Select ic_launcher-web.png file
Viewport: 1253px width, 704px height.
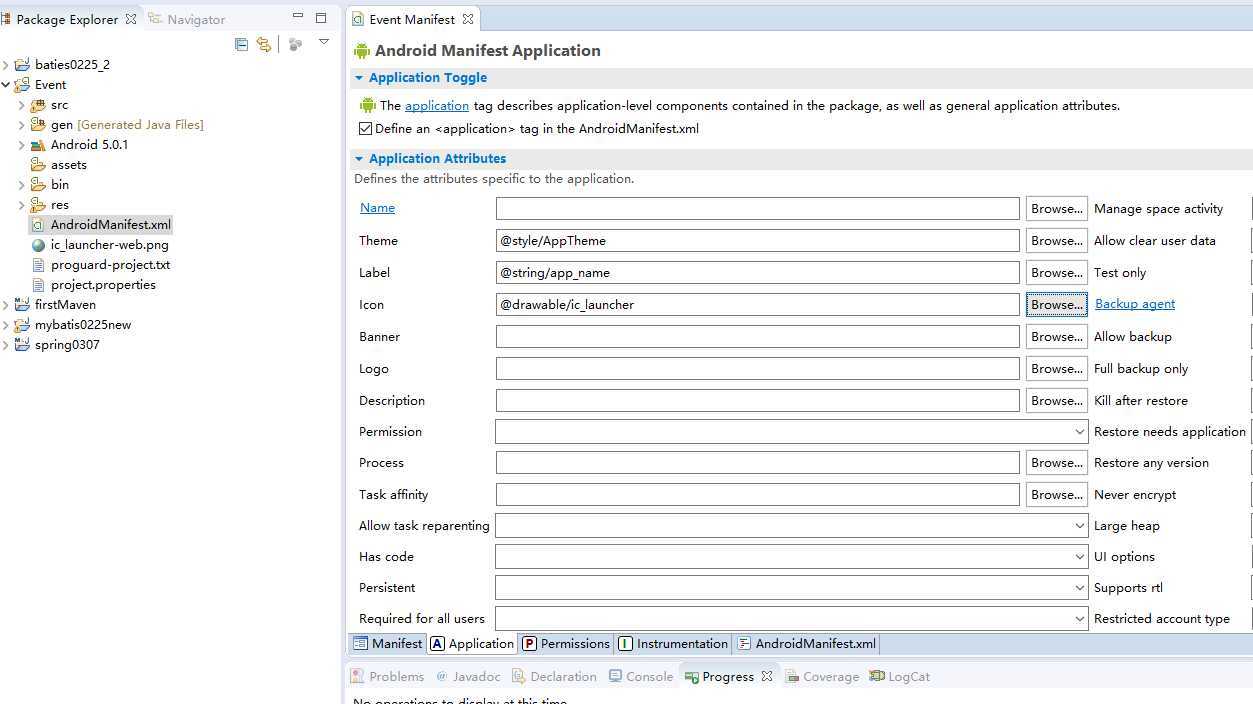click(100, 245)
